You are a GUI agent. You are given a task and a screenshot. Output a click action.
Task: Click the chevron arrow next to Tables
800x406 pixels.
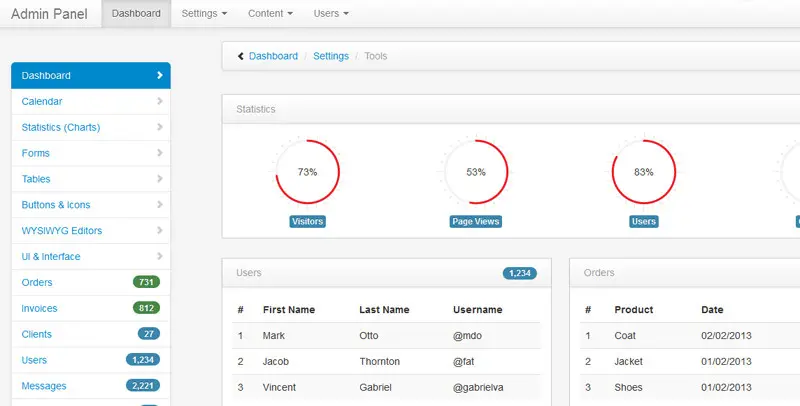coord(160,179)
